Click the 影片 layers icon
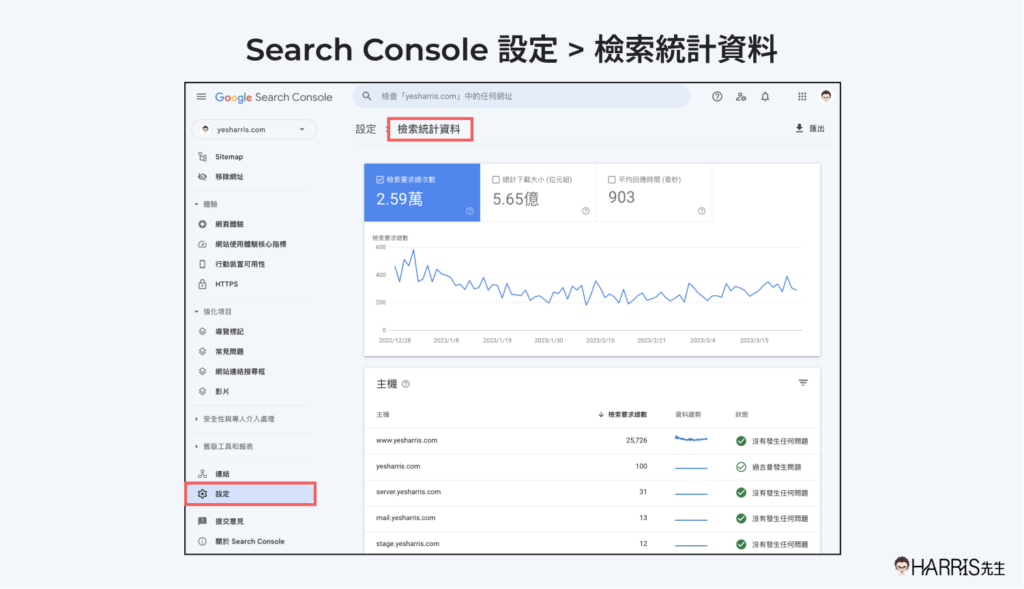Screen dimensions: 1024x589 pos(202,392)
